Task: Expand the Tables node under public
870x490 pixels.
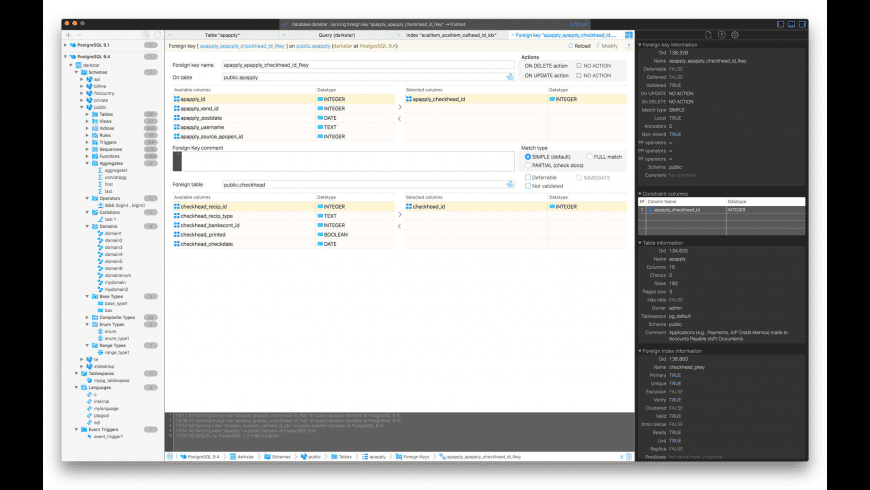Action: tap(87, 114)
